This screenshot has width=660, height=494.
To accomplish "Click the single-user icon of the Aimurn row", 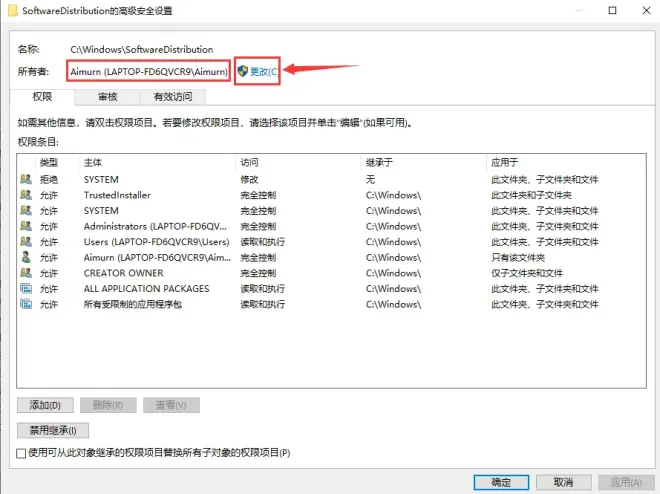I will (x=26, y=257).
